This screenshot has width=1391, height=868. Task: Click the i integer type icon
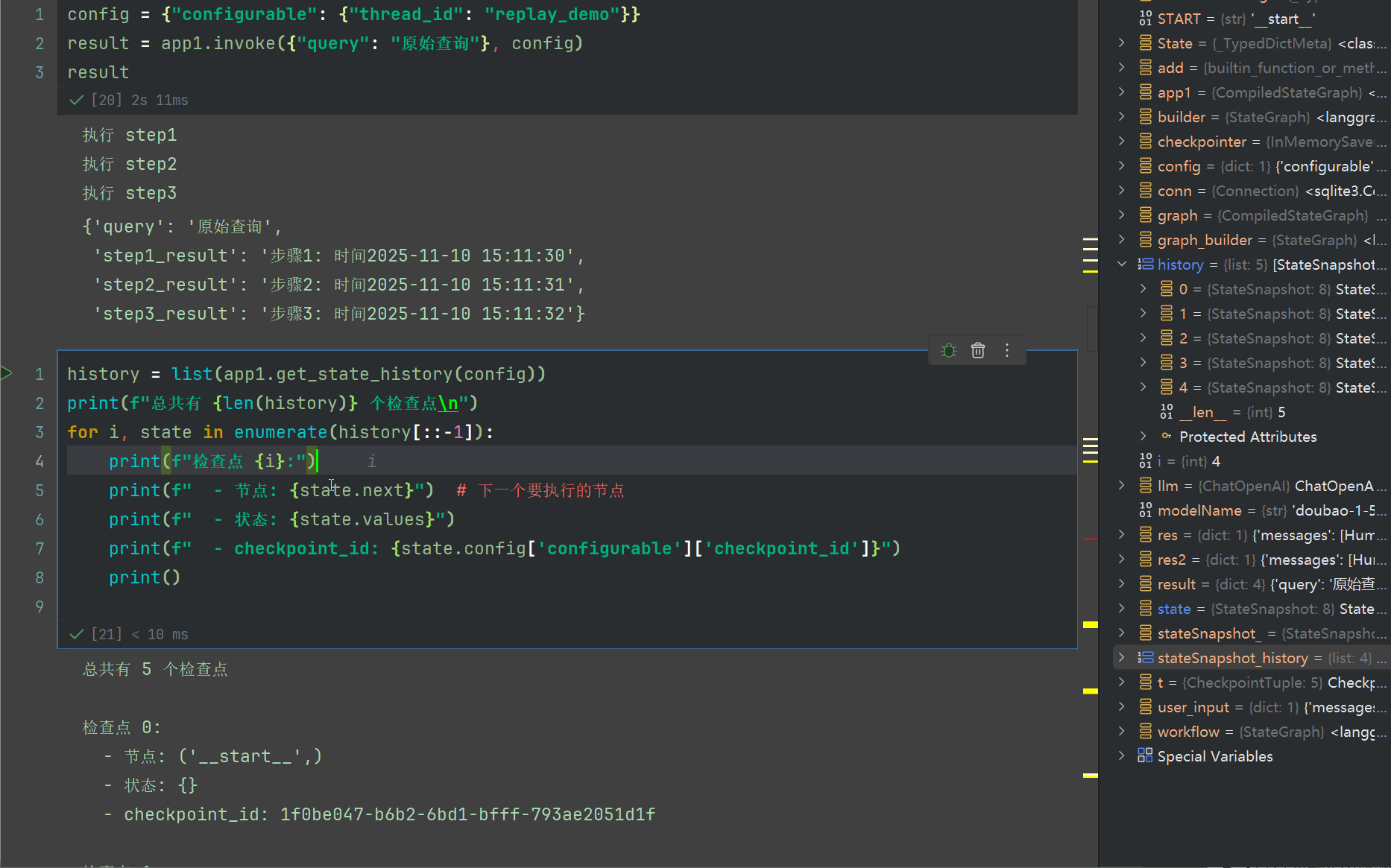pyautogui.click(x=1146, y=461)
